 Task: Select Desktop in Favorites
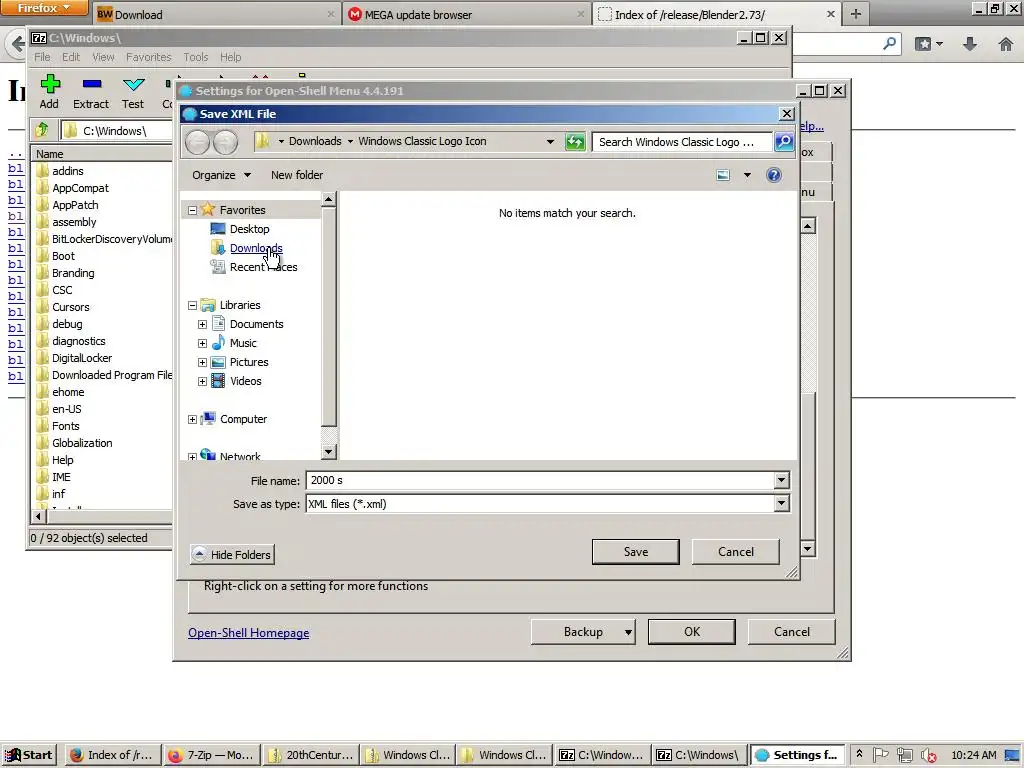[x=249, y=229]
